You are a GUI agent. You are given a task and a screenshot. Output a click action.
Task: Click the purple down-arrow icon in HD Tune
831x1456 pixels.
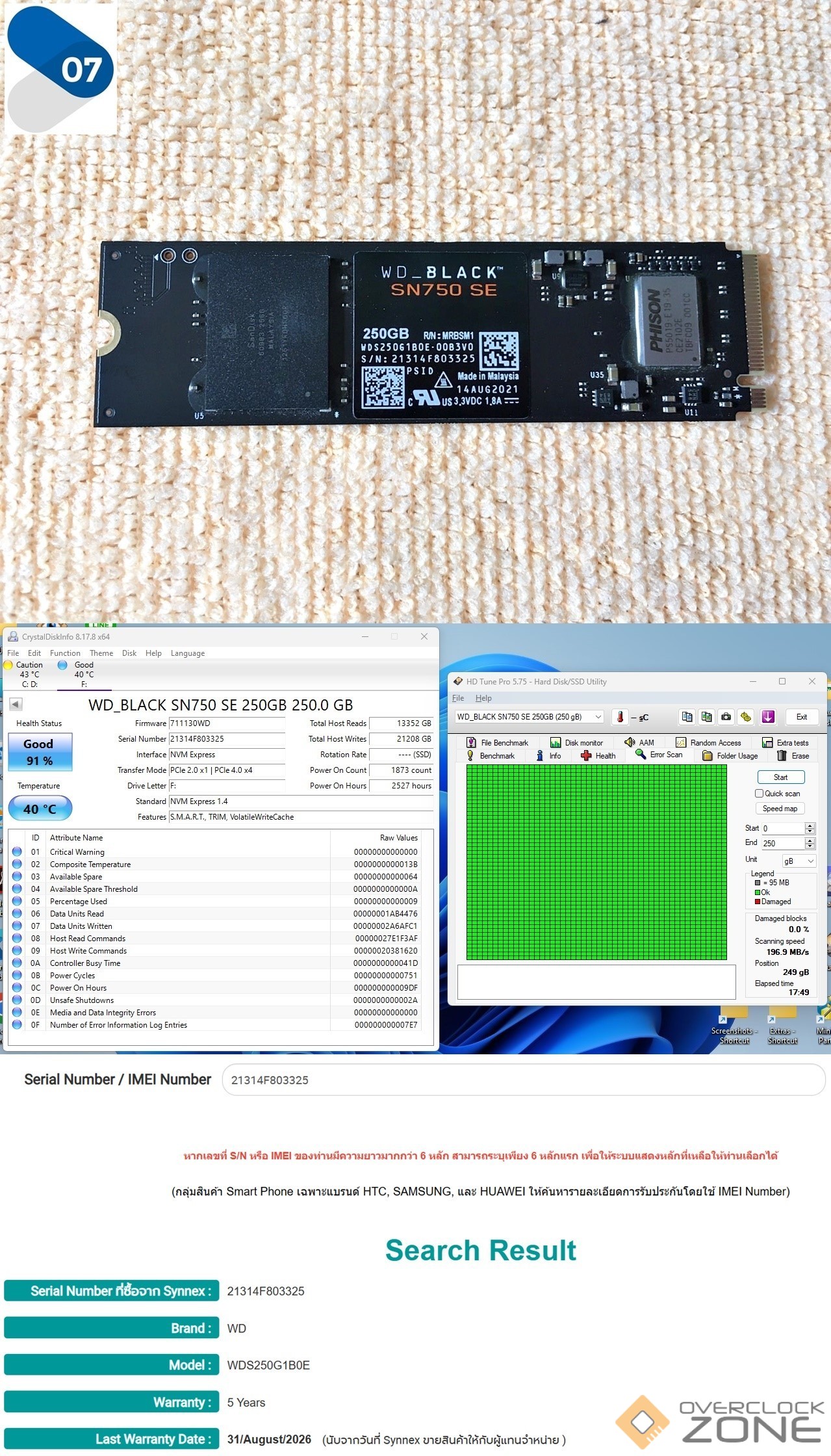click(x=768, y=716)
